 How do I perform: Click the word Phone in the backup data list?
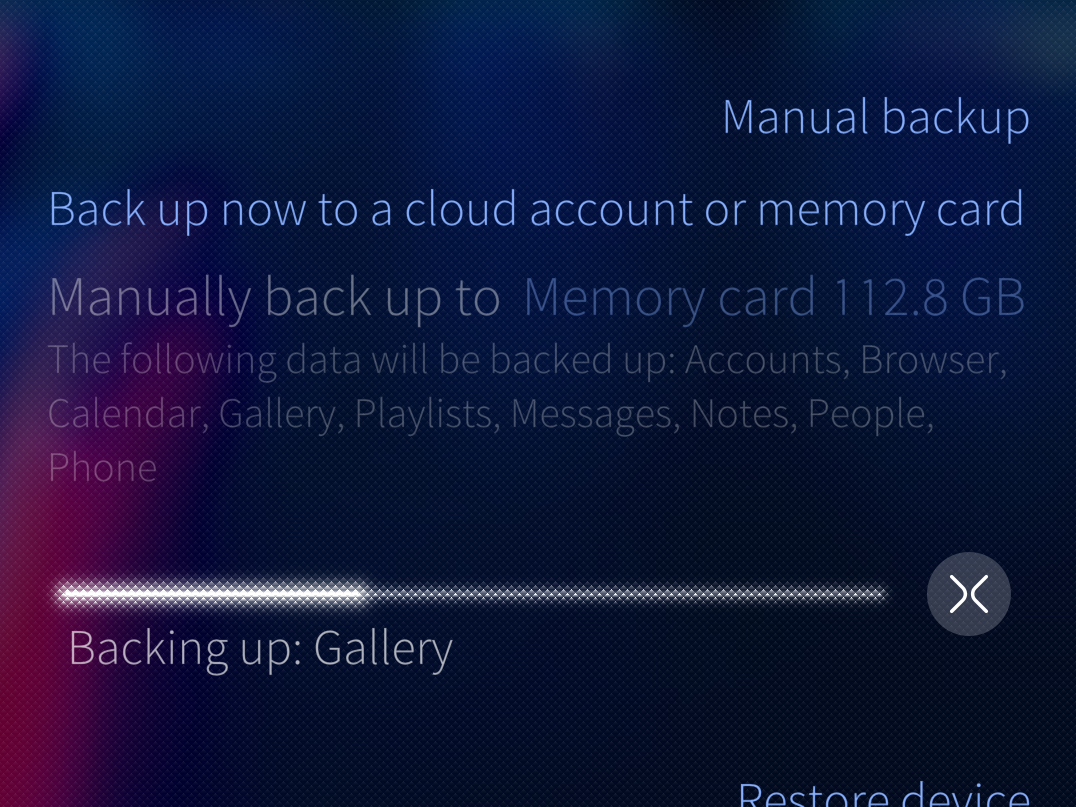103,468
